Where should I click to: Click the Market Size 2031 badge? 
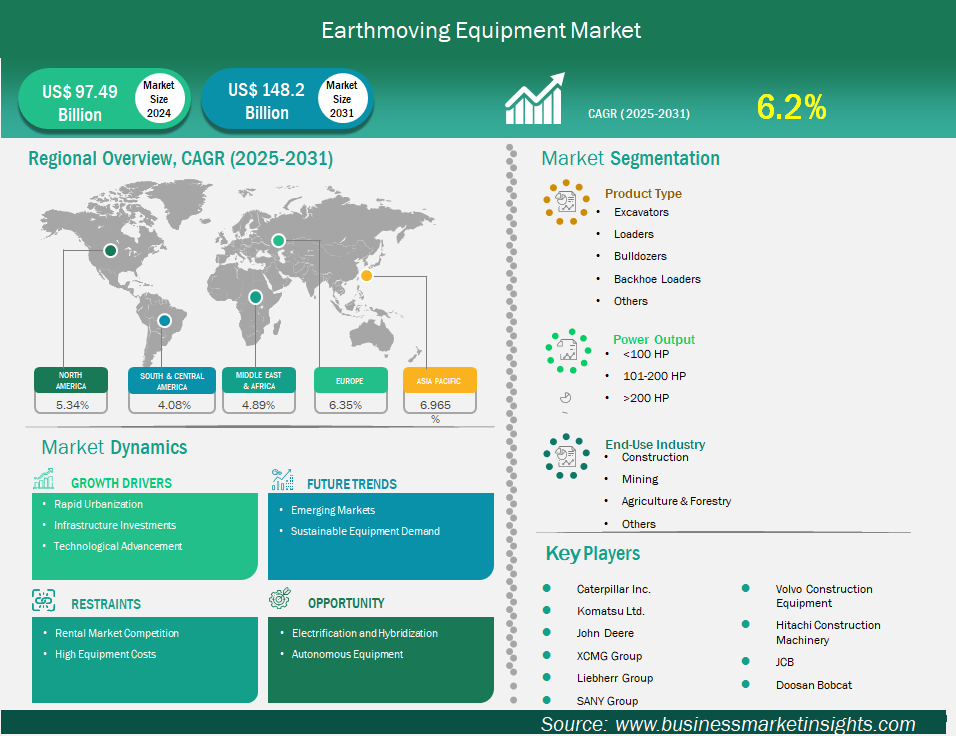click(342, 99)
